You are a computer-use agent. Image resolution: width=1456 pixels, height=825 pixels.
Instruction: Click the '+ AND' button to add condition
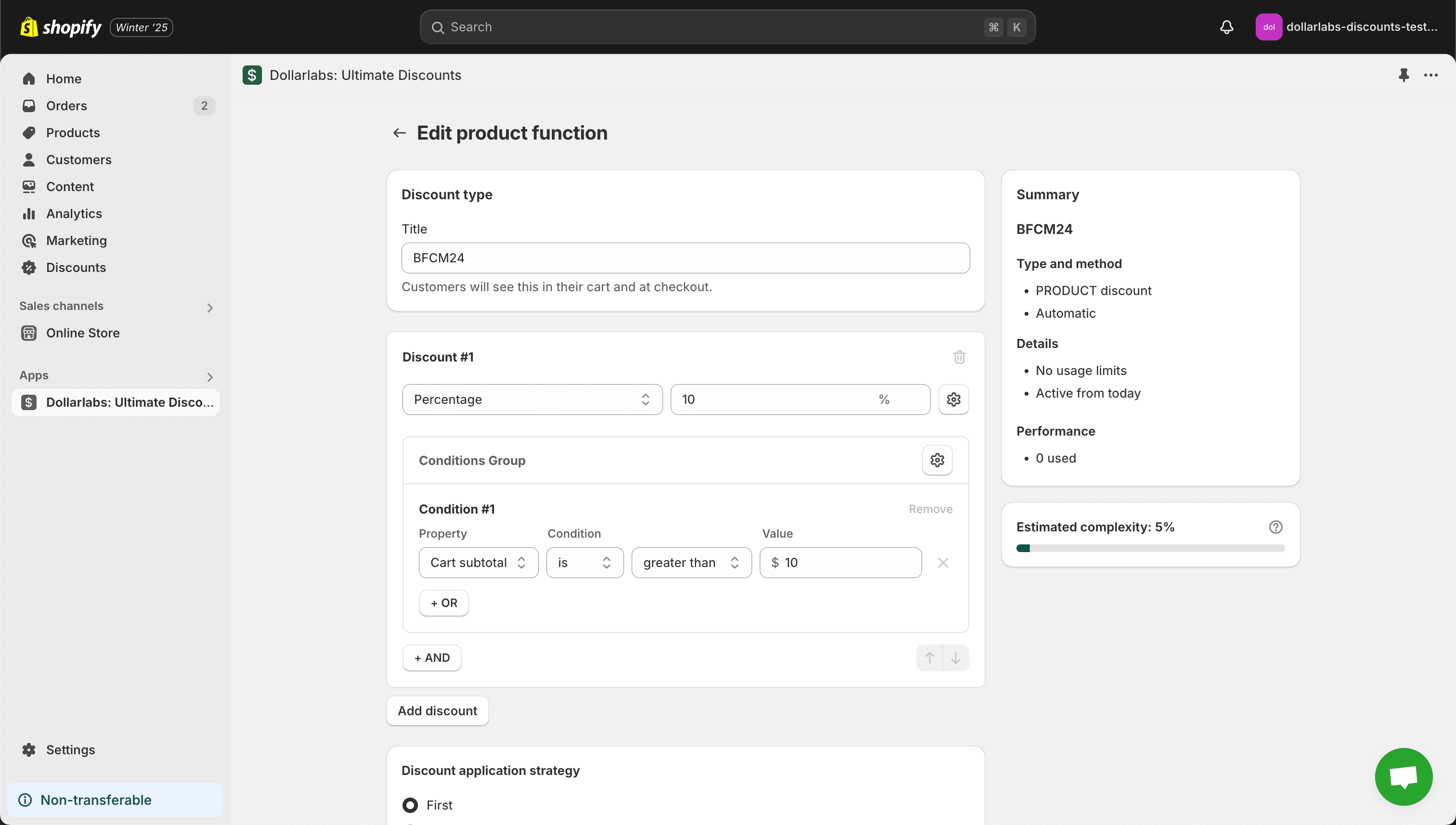pyautogui.click(x=432, y=658)
